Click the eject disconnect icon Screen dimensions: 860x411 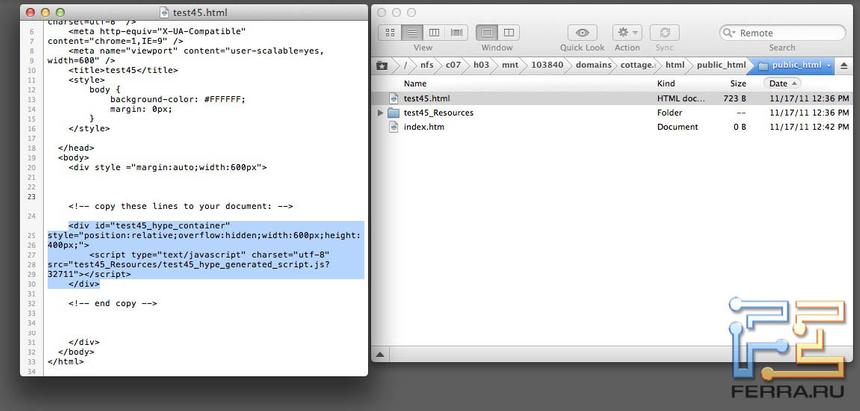[x=844, y=65]
